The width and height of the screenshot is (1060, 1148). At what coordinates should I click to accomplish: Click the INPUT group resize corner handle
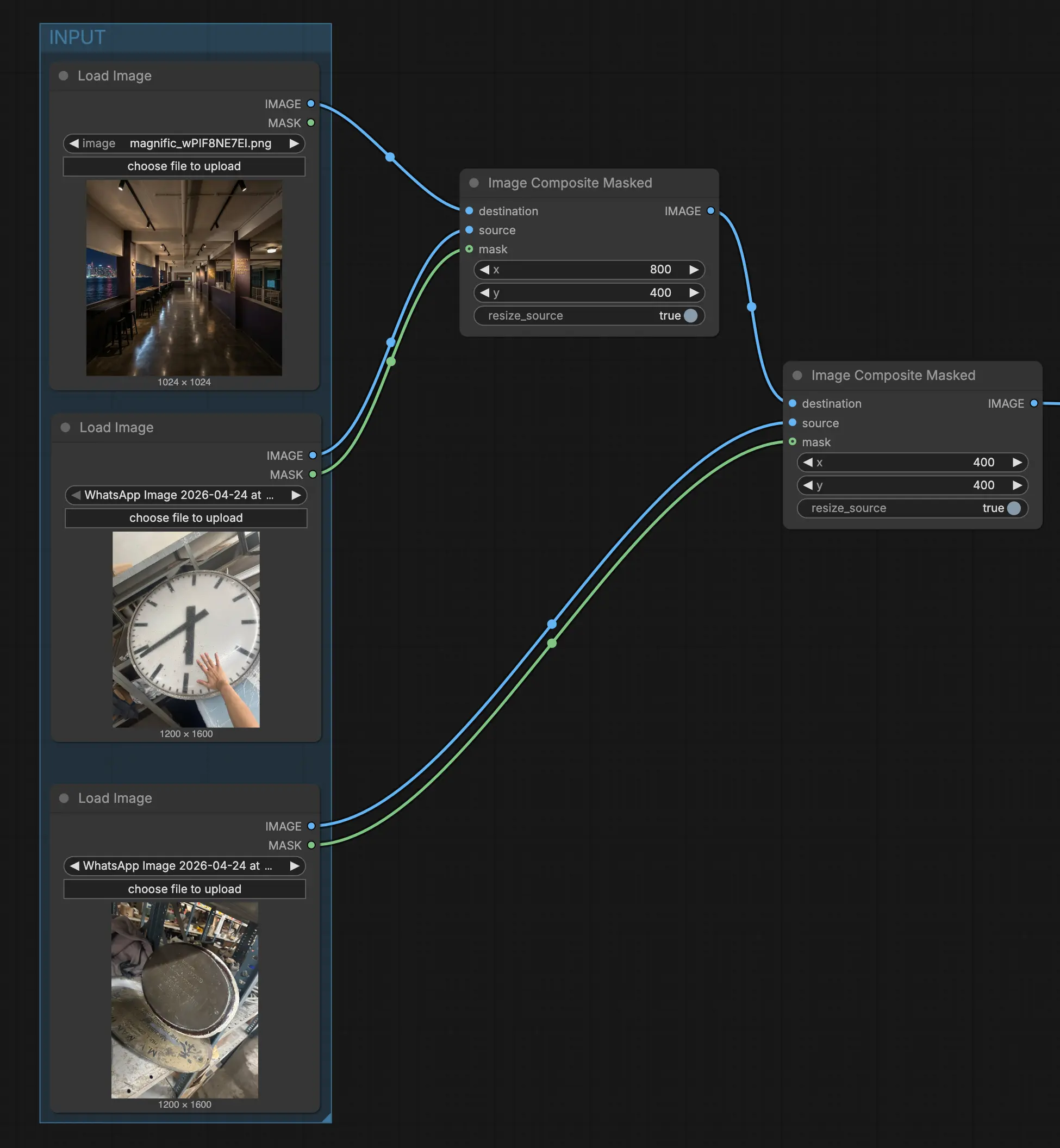coord(327,1118)
